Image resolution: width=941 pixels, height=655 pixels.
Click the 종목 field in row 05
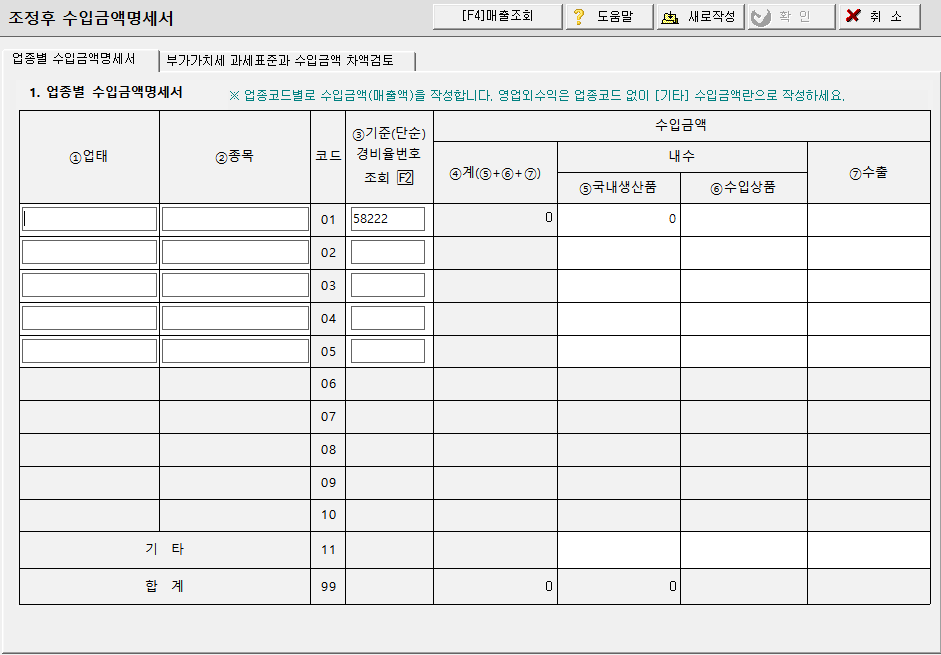point(235,351)
